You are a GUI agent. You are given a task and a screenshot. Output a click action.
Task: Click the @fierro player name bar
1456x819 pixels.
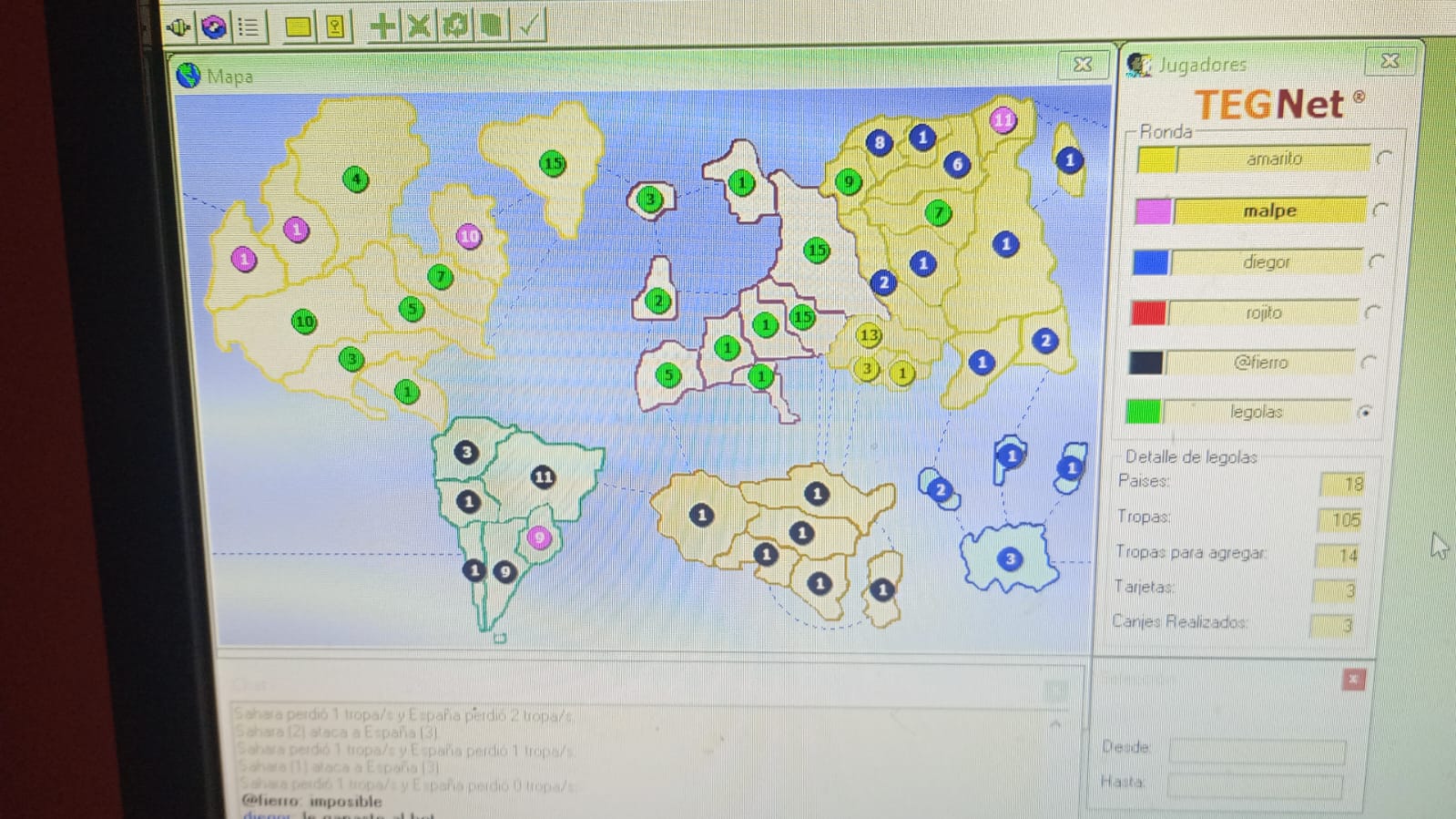coord(1259,363)
